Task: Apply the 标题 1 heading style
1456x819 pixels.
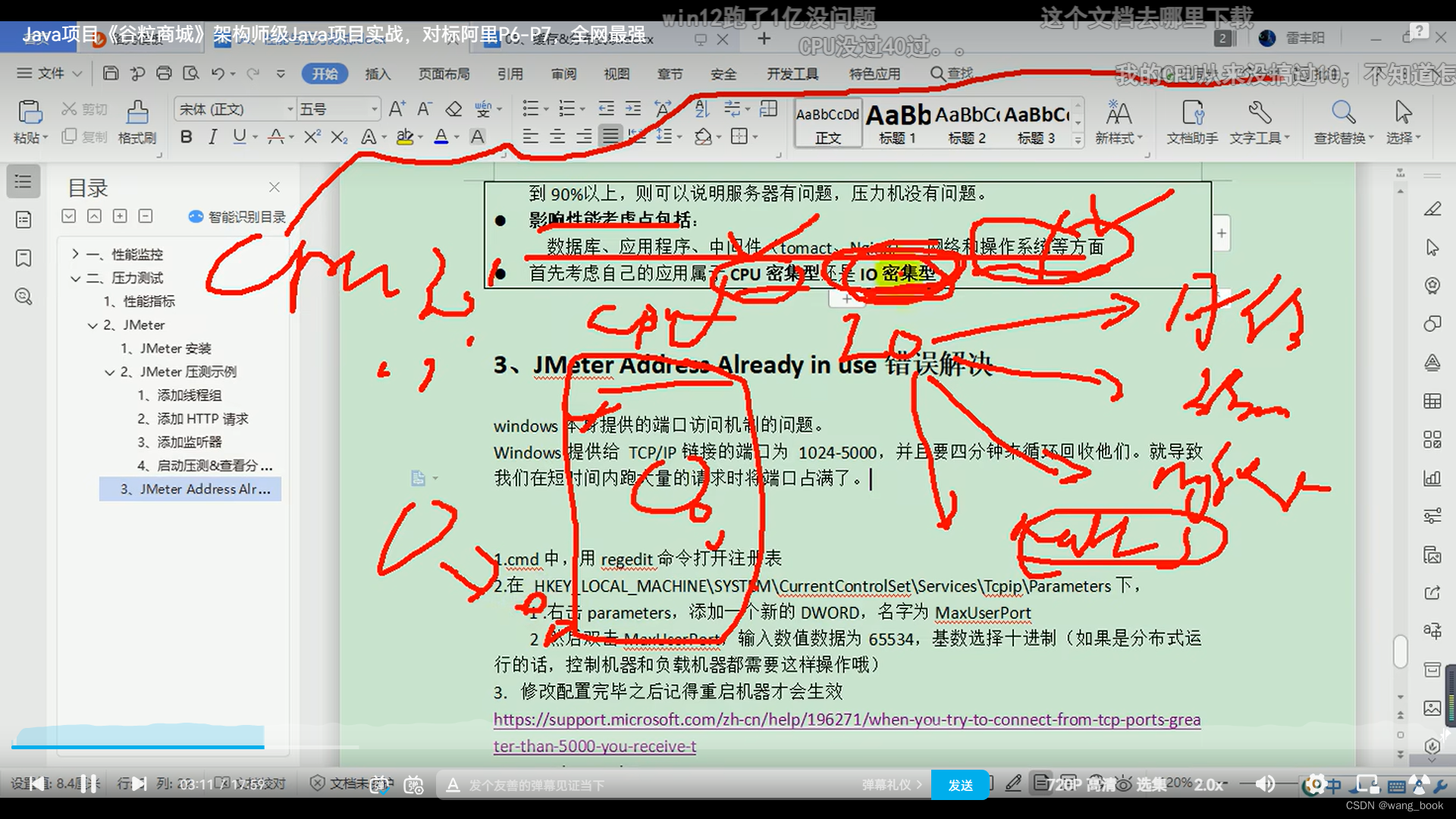Action: click(x=898, y=123)
